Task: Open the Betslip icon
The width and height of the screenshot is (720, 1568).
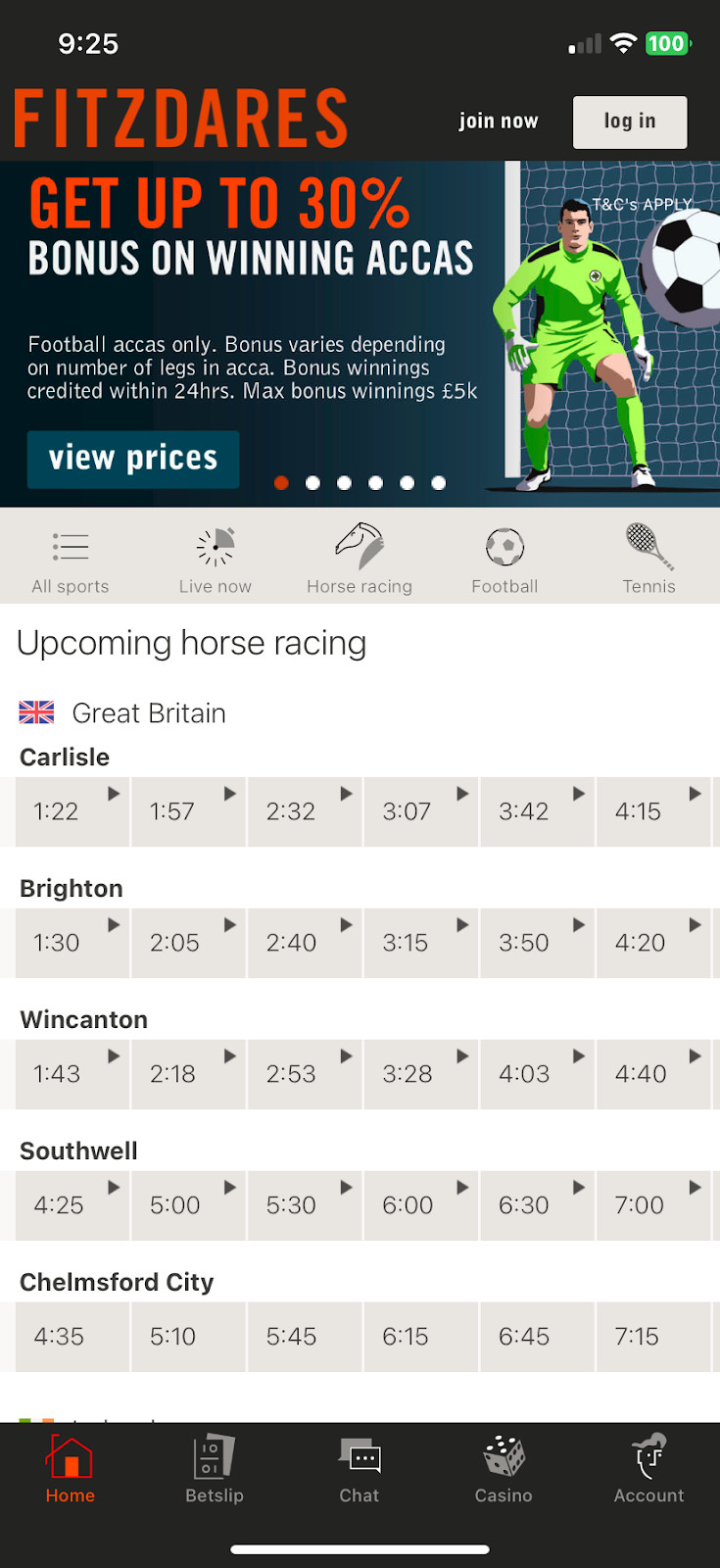Action: [215, 1457]
